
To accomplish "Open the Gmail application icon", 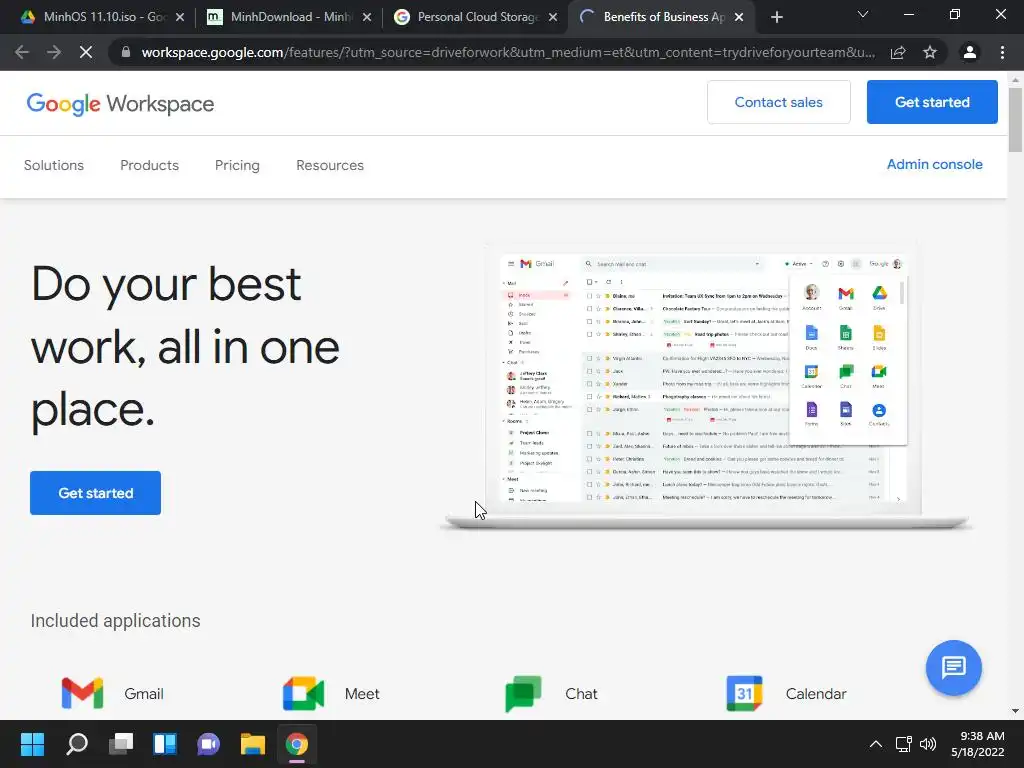I will pos(82,694).
